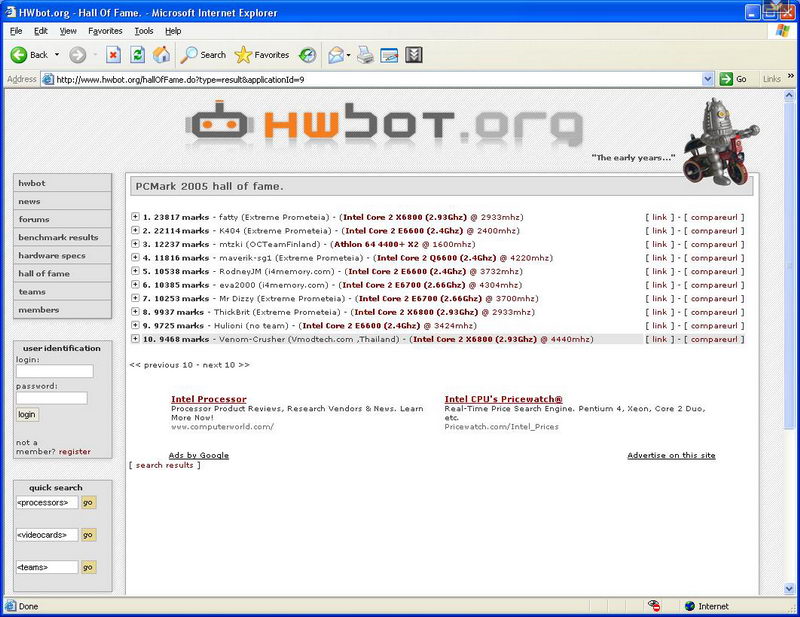Click the search results link
This screenshot has width=800, height=617.
(164, 465)
